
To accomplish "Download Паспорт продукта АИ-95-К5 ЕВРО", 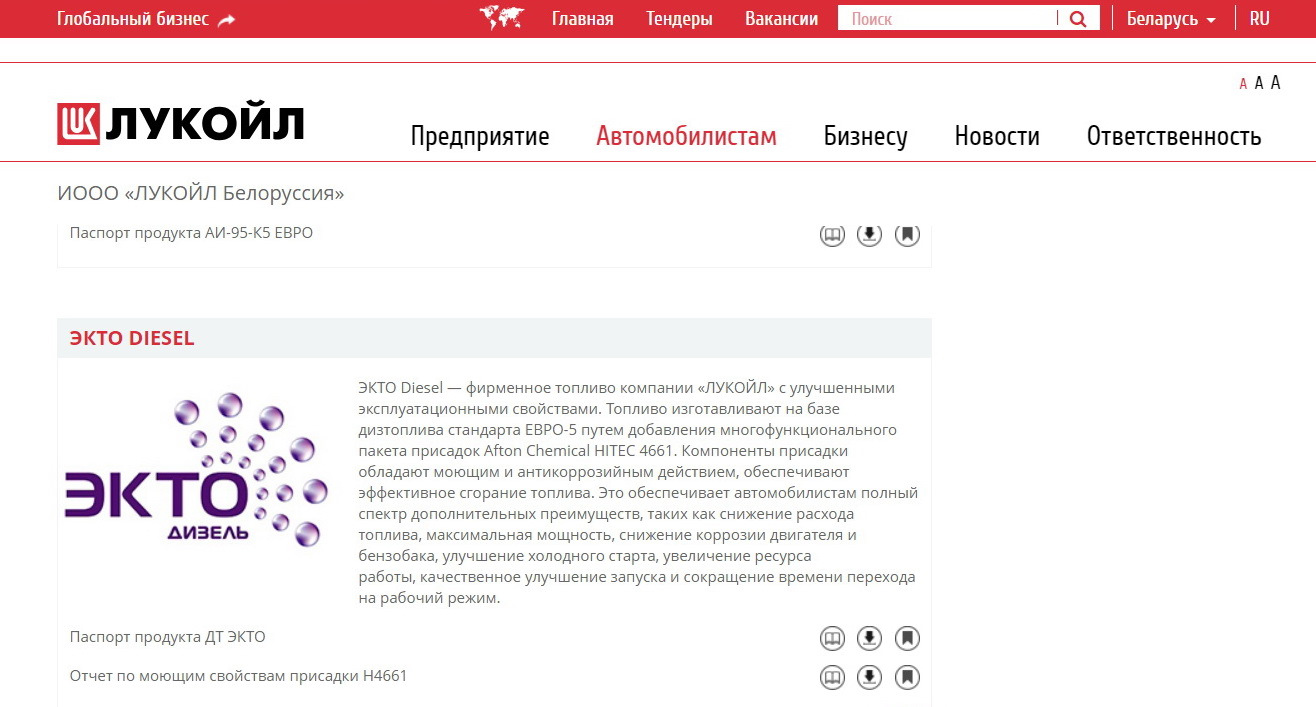I will point(870,235).
